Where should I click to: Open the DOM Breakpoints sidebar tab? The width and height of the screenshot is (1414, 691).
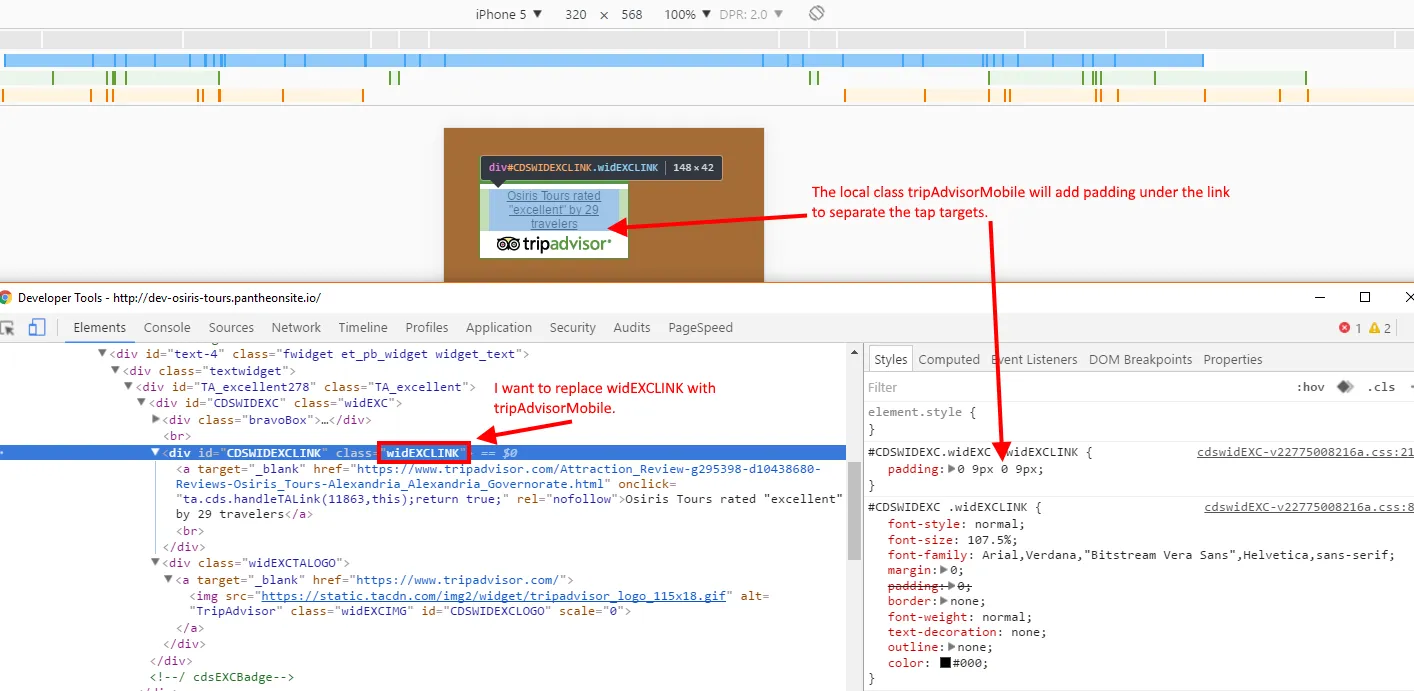click(x=1140, y=359)
